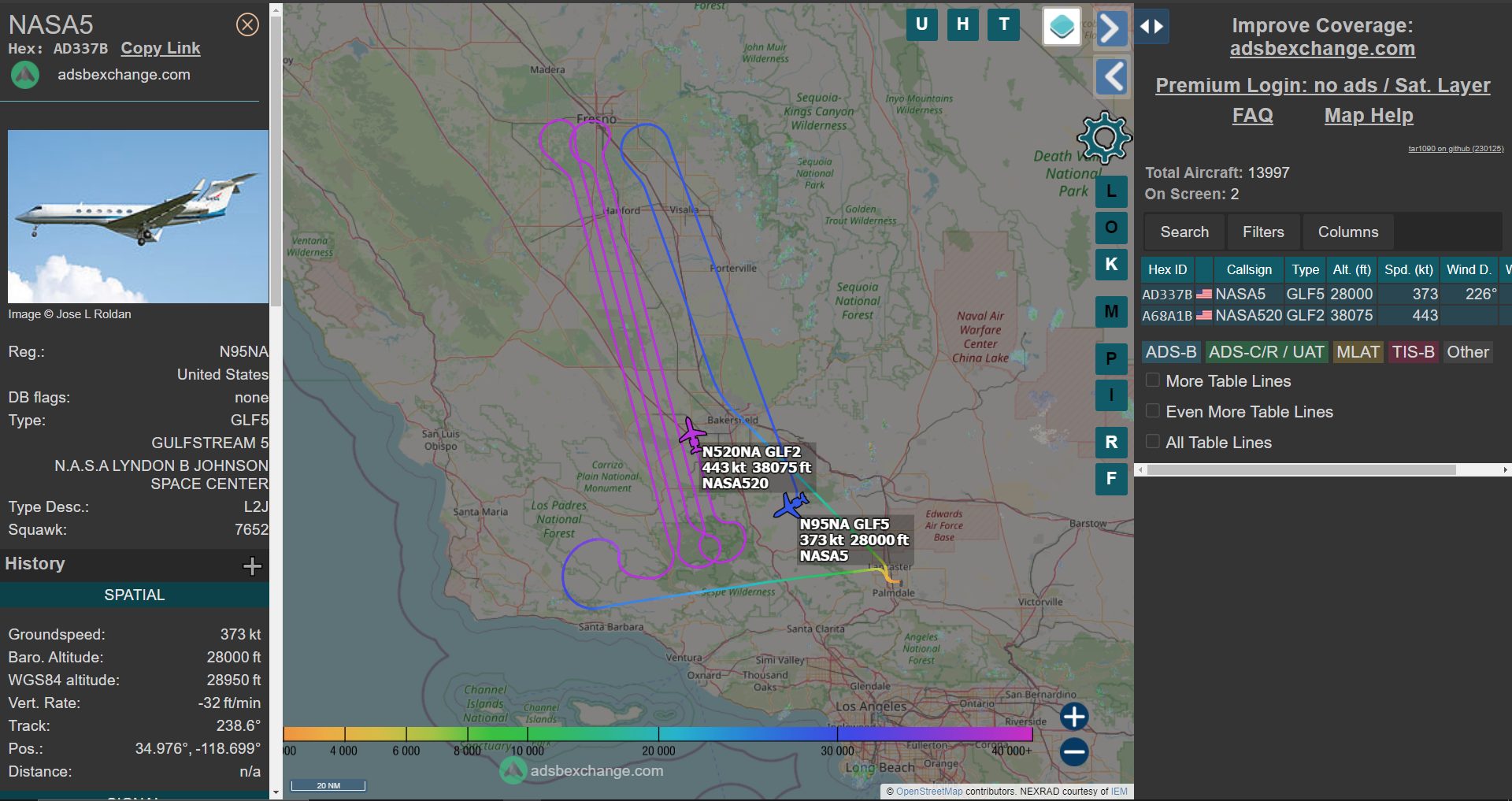Toggle Other source filter
1512x801 pixels.
coord(1468,352)
